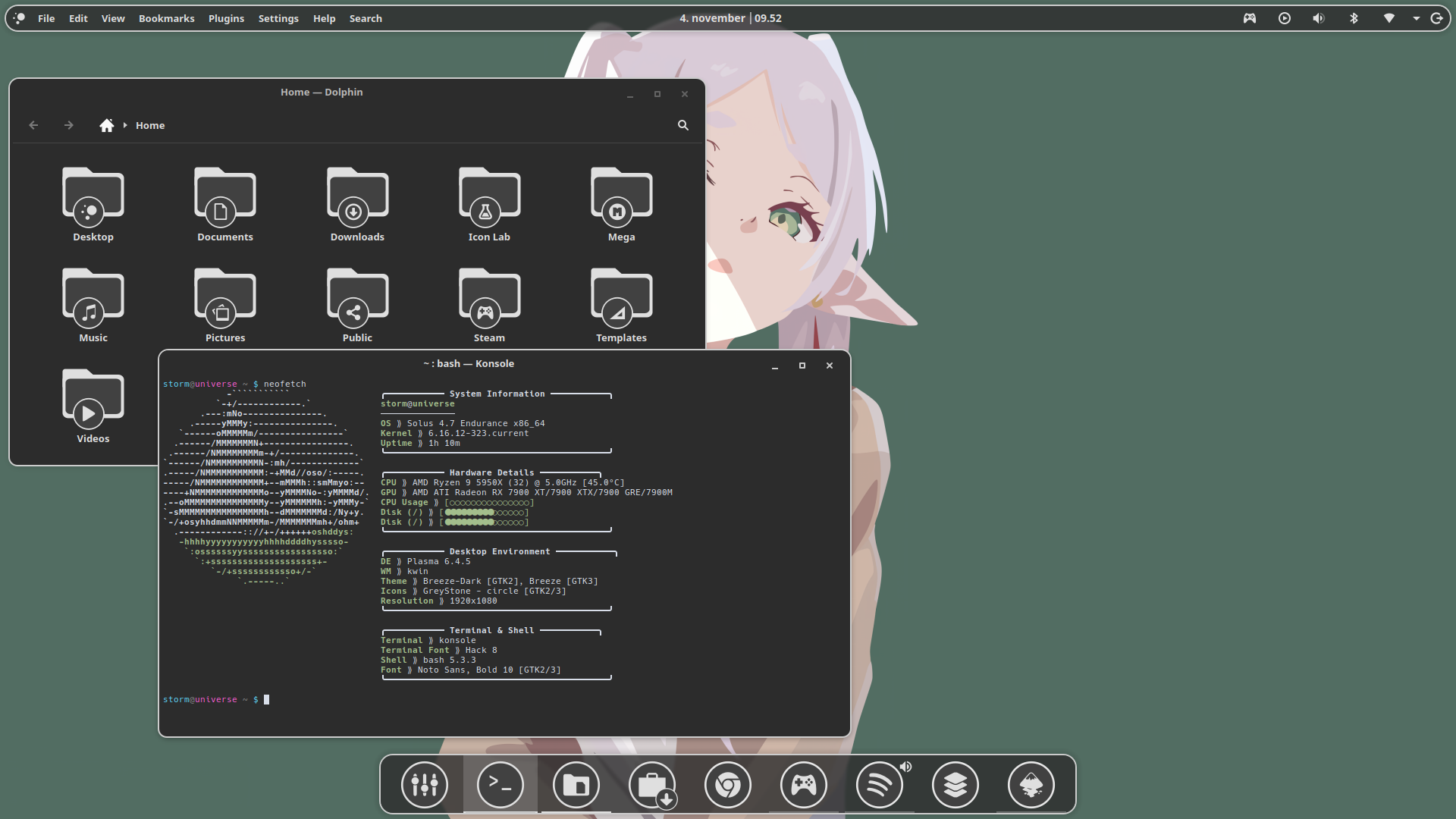
Task: Open Konsole terminal from the dock
Action: coord(500,785)
